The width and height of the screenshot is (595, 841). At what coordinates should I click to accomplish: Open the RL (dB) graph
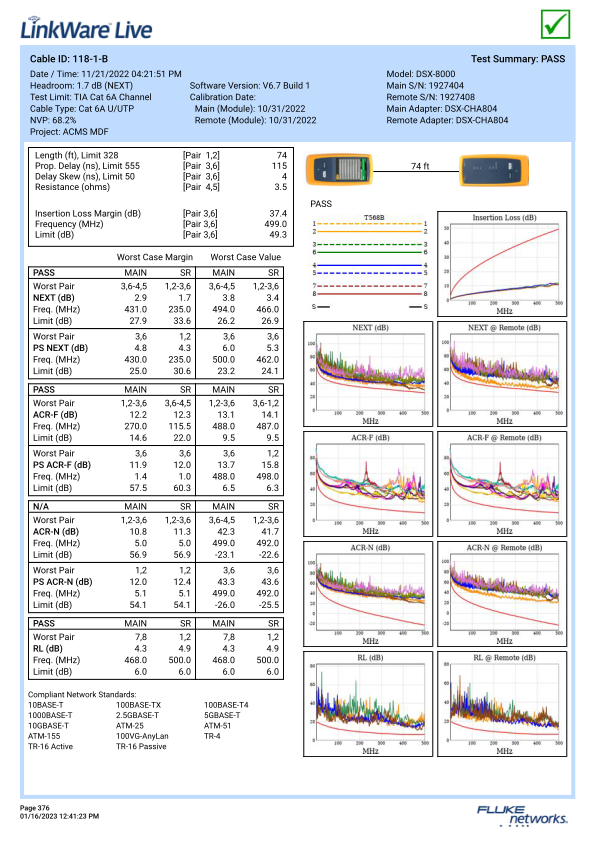pyautogui.click(x=368, y=704)
